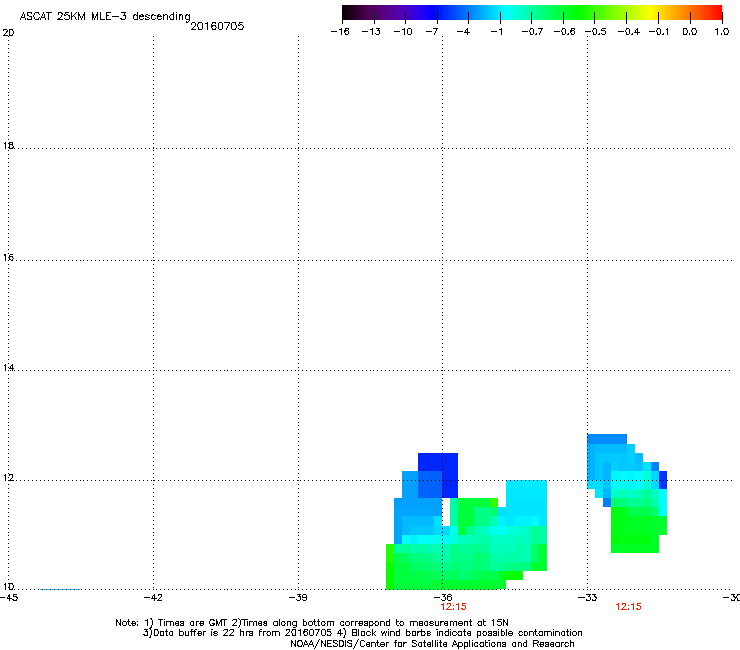Click the colorbar label -4
This screenshot has width=740, height=650.
463,32
